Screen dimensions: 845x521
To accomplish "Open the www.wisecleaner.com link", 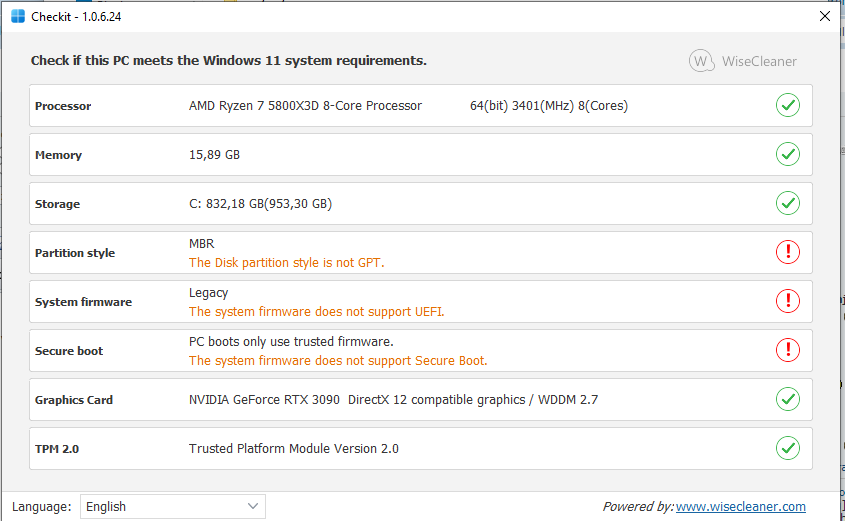I will pos(740,507).
